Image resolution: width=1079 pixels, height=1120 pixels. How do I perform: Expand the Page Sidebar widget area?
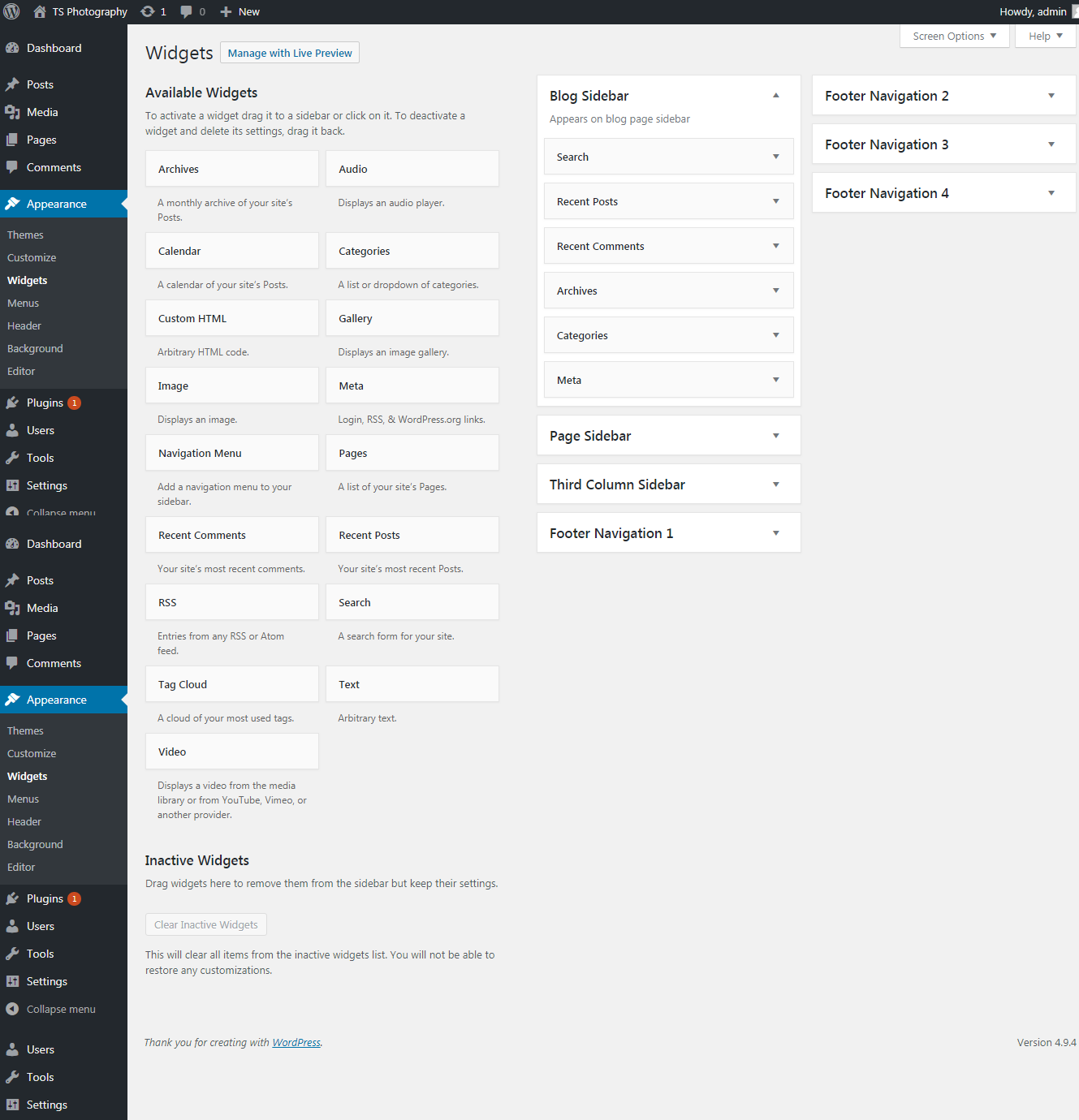775,436
